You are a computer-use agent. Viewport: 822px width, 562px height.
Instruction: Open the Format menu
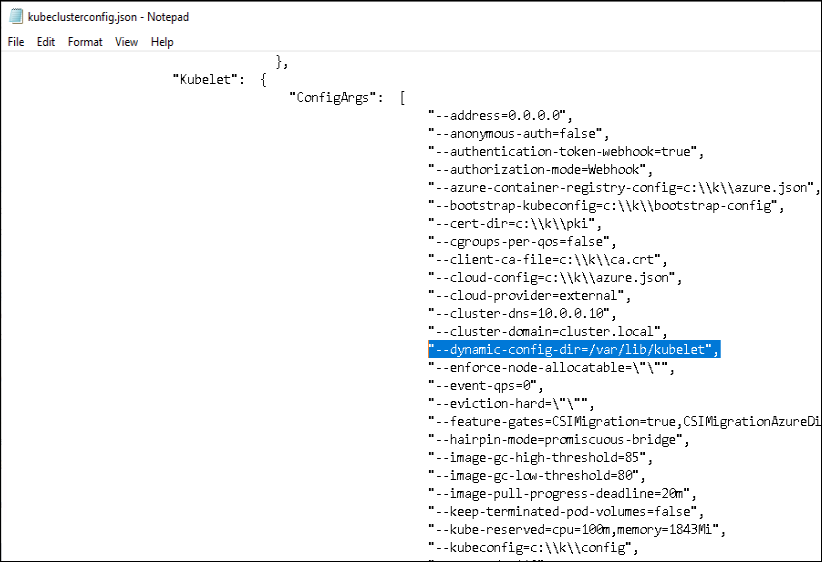click(85, 42)
